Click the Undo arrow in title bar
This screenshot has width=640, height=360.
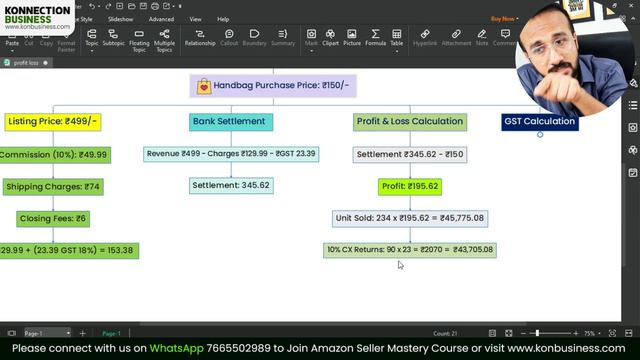(x=92, y=6)
